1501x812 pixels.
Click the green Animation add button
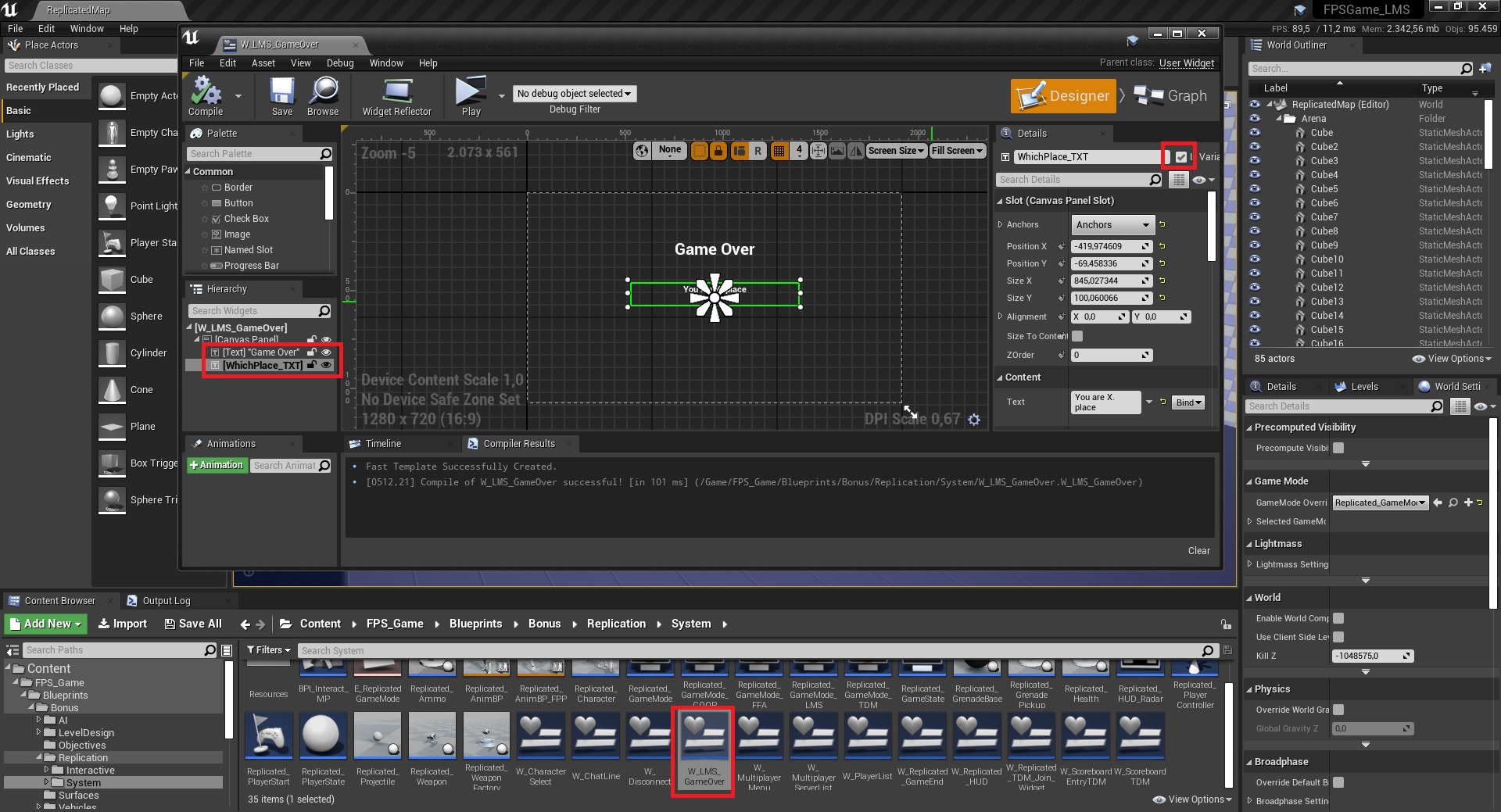click(x=216, y=465)
